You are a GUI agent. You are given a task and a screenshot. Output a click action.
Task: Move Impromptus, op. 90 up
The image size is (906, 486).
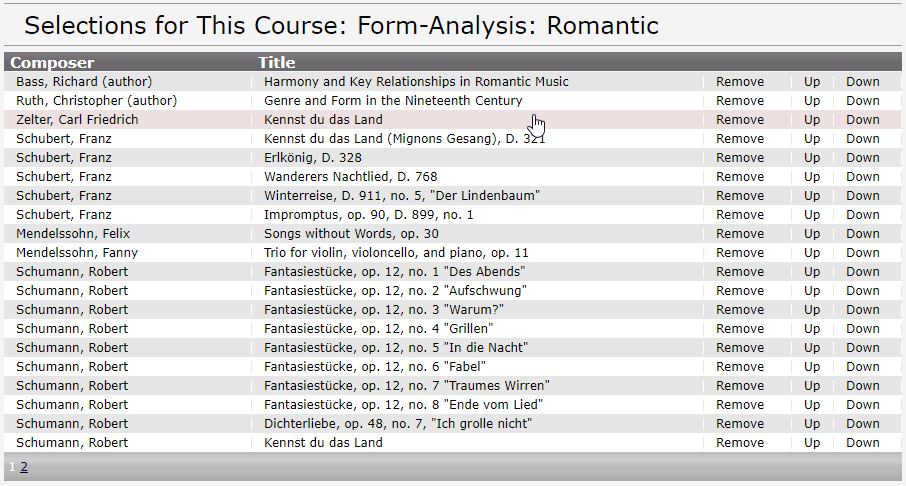(x=812, y=215)
